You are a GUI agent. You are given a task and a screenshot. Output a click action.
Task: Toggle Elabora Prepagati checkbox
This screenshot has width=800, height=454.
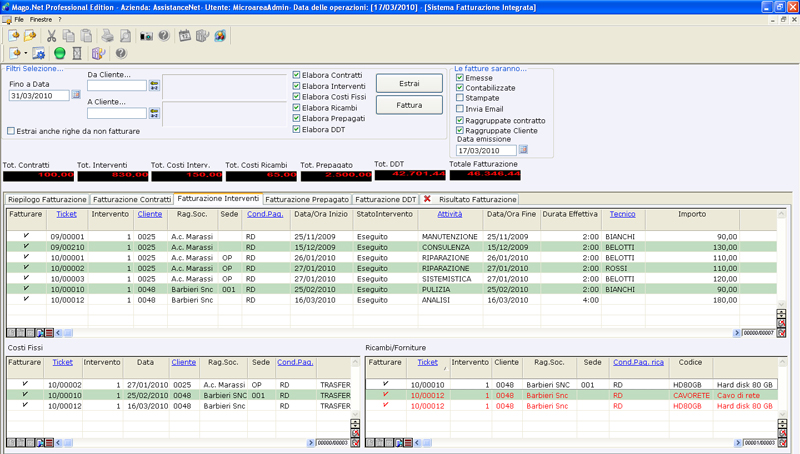[x=296, y=118]
